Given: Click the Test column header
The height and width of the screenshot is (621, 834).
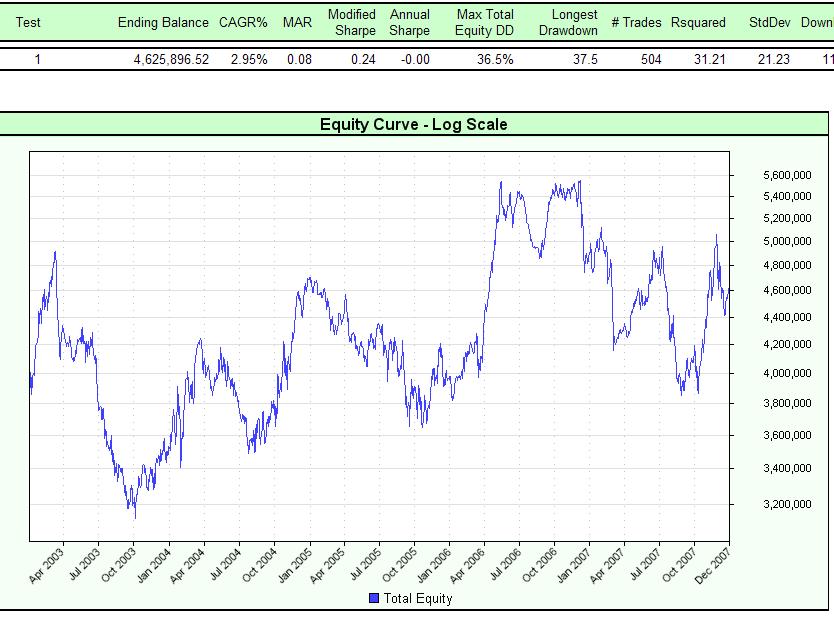Looking at the screenshot, I should tap(28, 22).
